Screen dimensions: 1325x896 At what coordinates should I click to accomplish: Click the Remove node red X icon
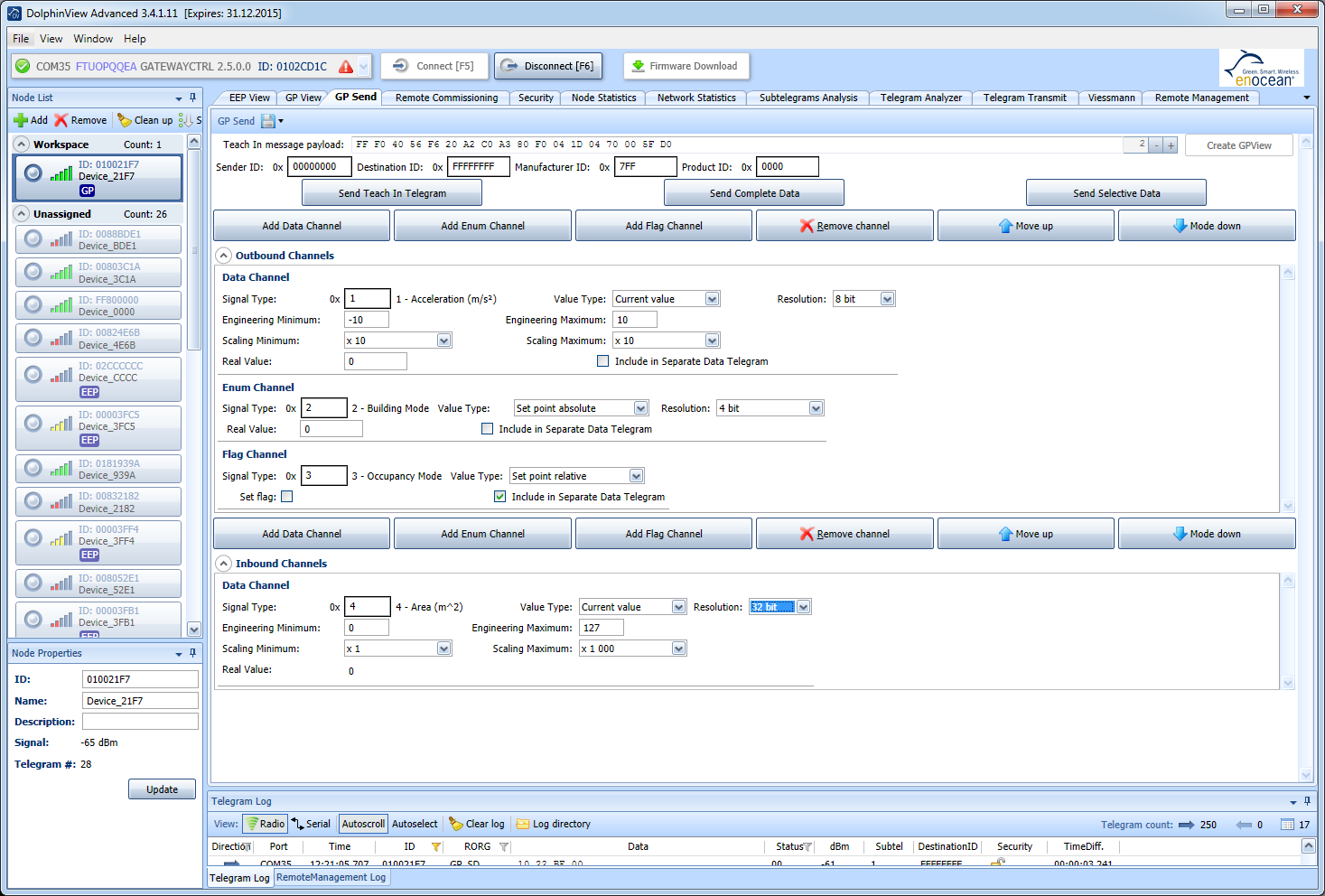click(61, 120)
